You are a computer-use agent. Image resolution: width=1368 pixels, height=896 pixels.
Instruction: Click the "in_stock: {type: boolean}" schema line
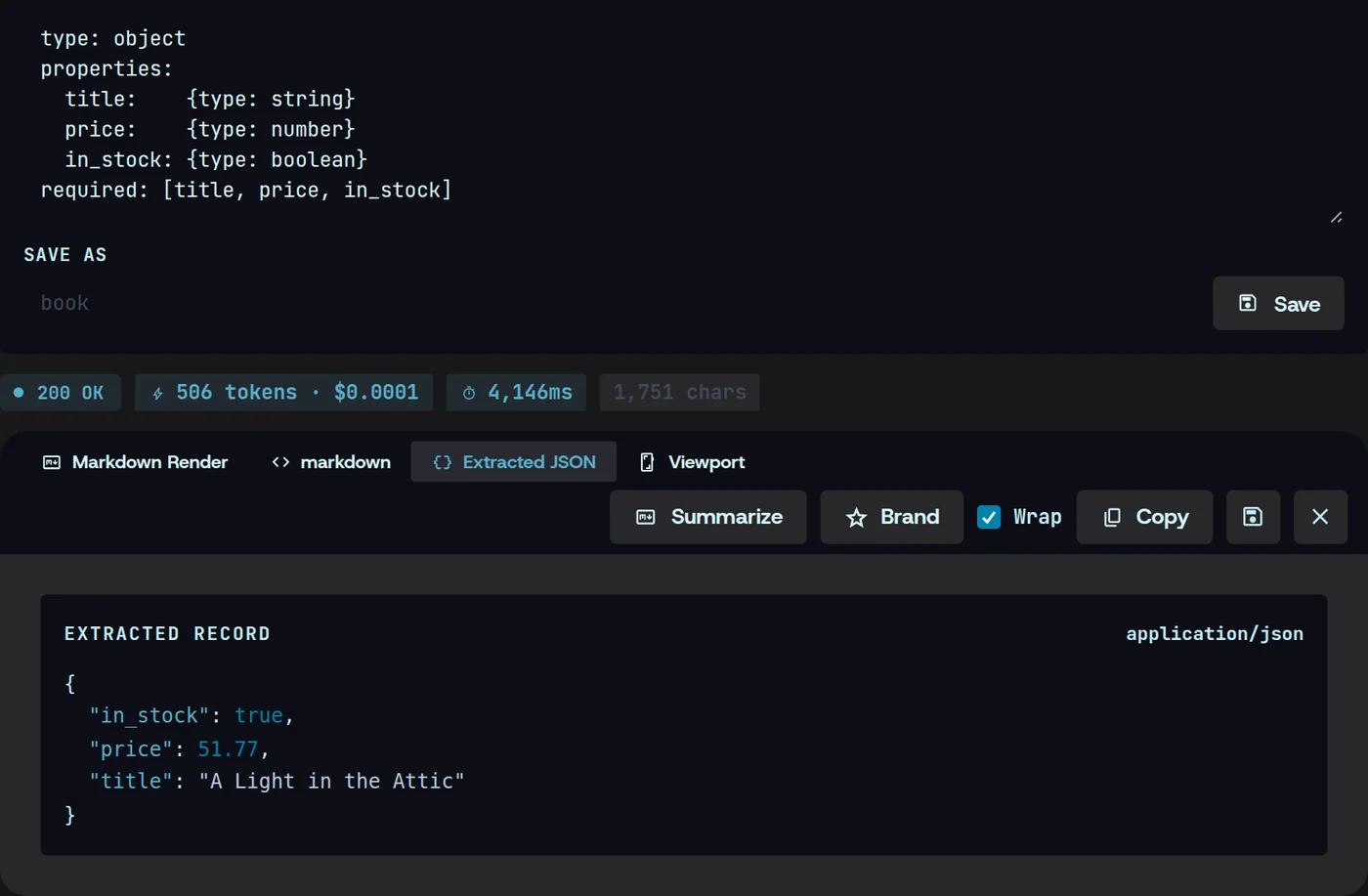coord(216,159)
